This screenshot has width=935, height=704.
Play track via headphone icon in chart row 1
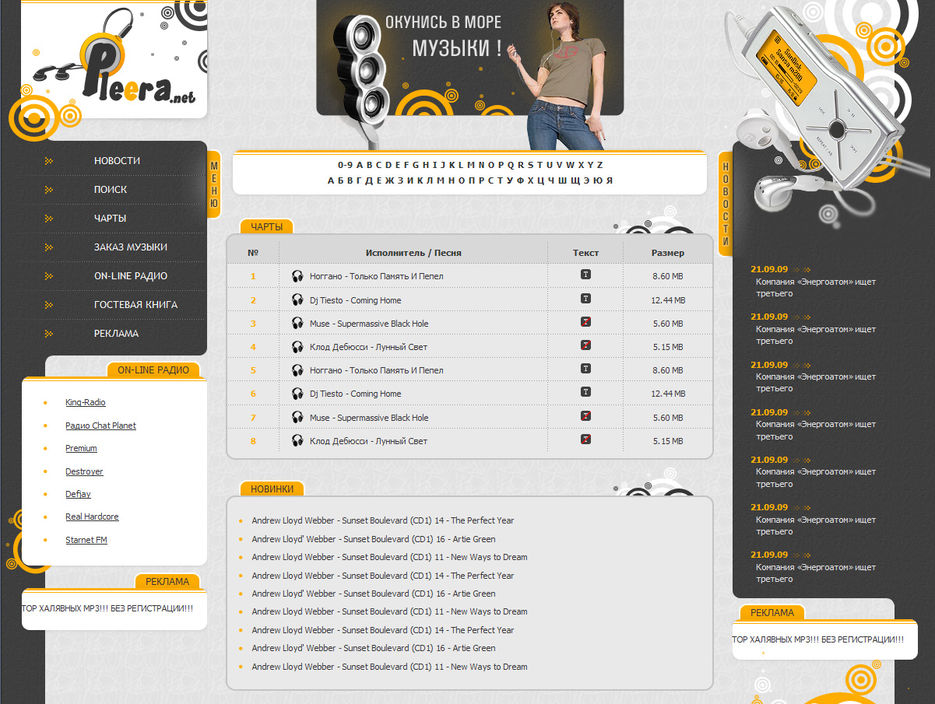(298, 276)
